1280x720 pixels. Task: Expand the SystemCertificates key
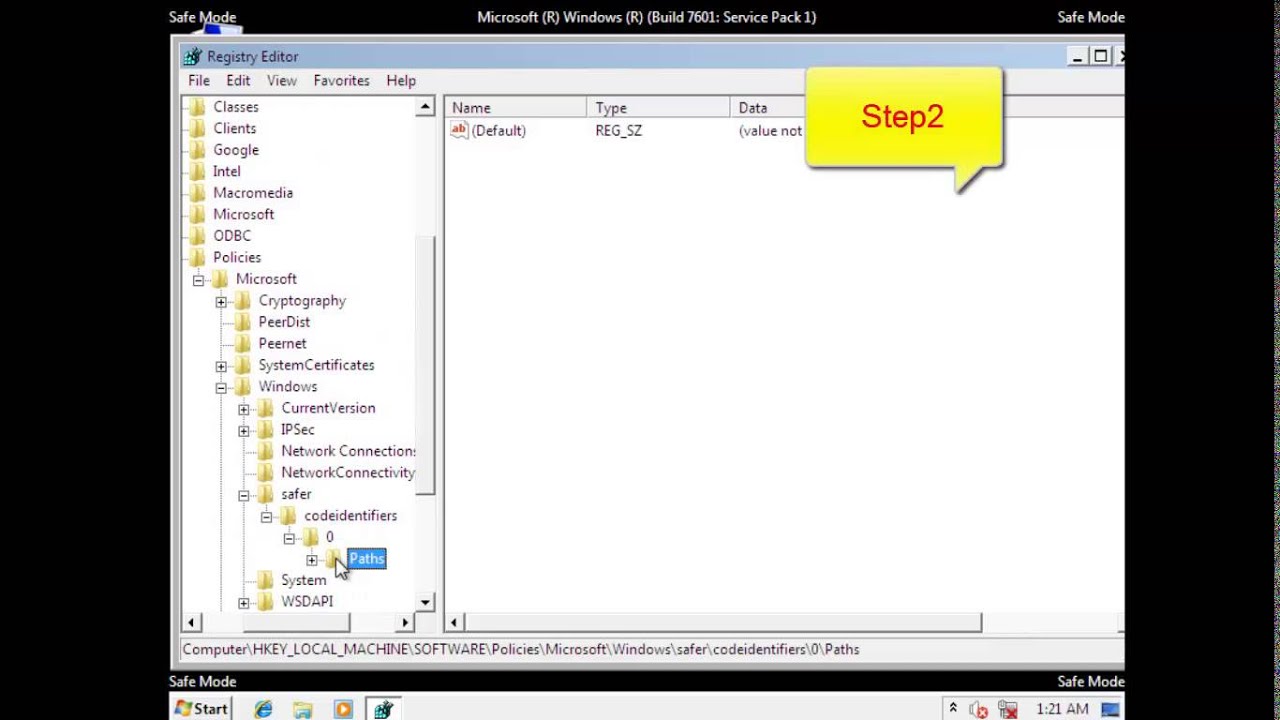pos(221,366)
